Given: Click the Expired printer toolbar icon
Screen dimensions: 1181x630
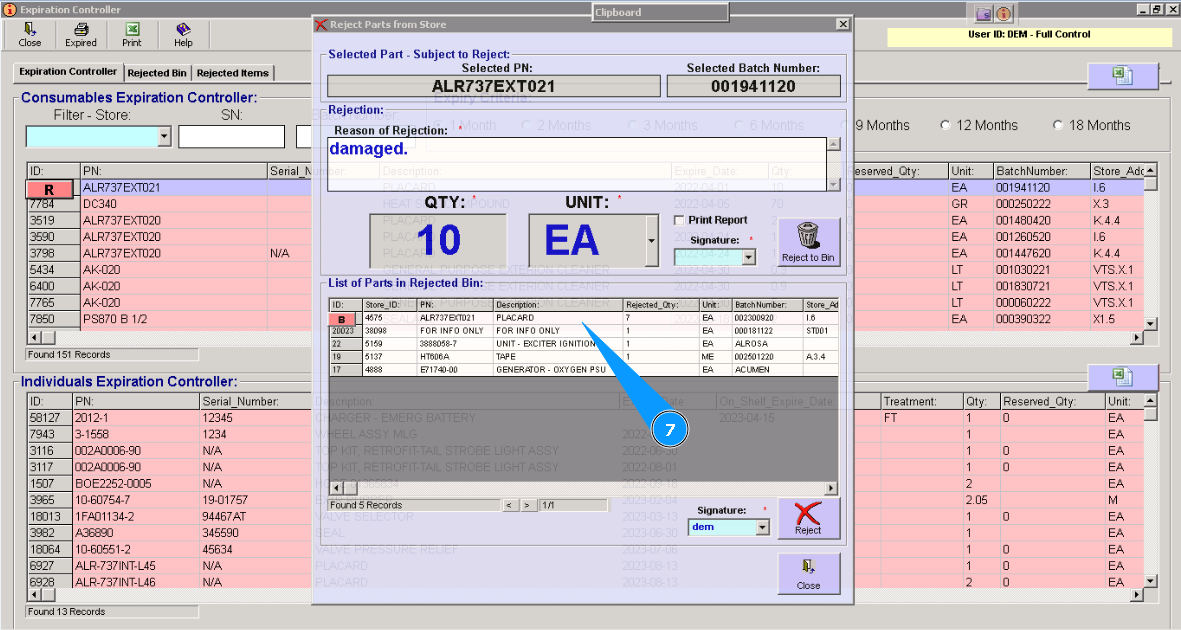Looking at the screenshot, I should click(x=81, y=35).
